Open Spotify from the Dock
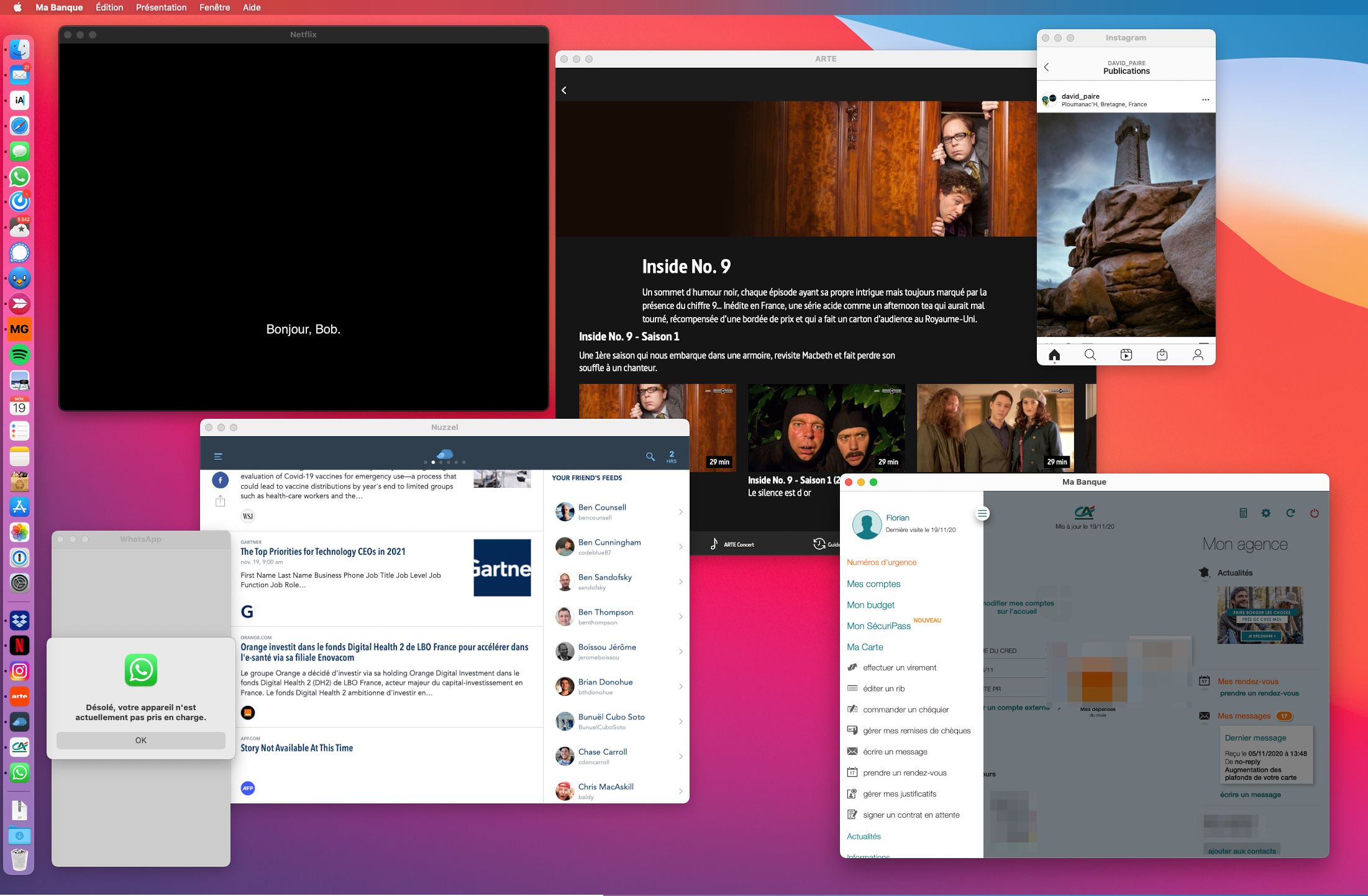The height and width of the screenshot is (896, 1368). tap(20, 355)
